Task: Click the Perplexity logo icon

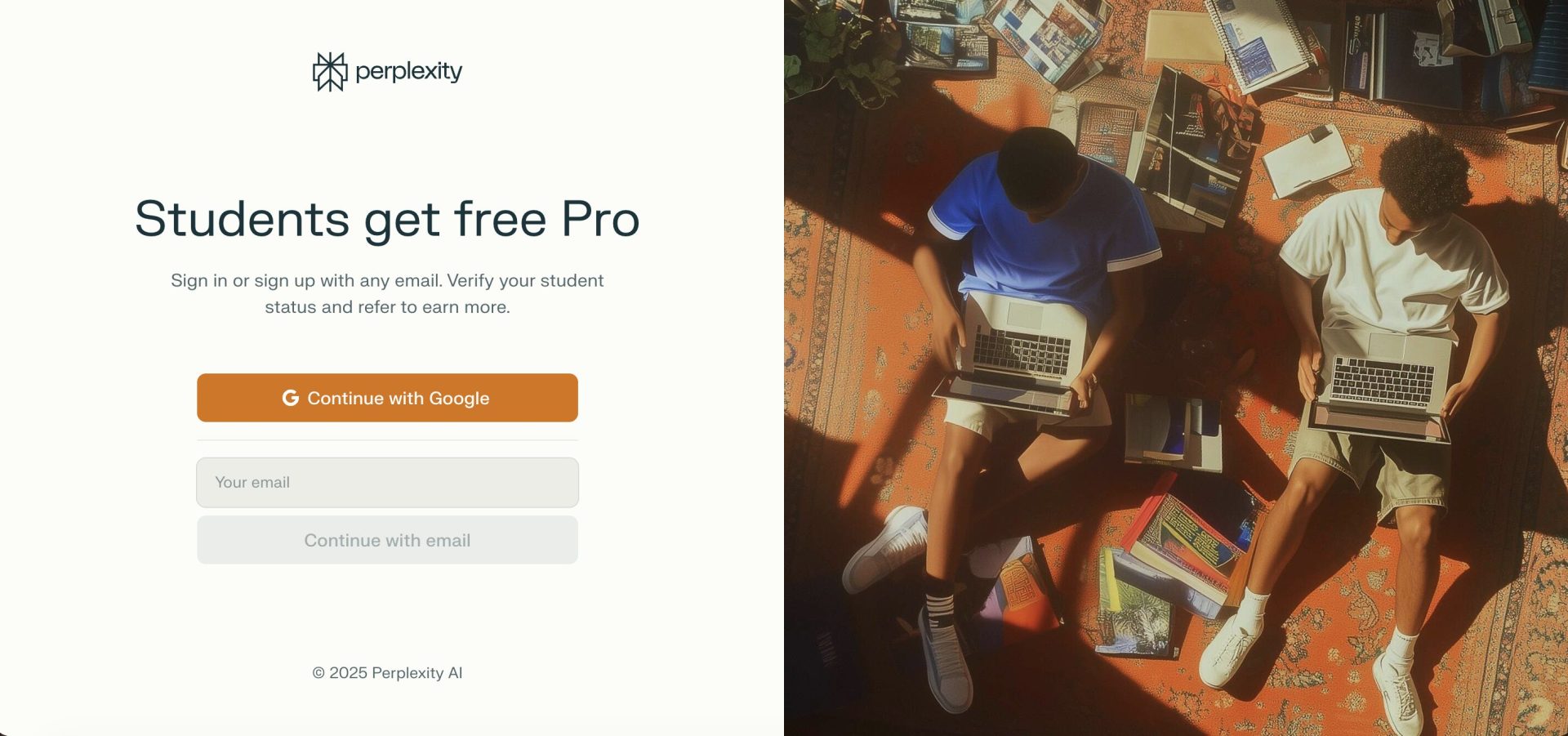Action: coord(330,72)
